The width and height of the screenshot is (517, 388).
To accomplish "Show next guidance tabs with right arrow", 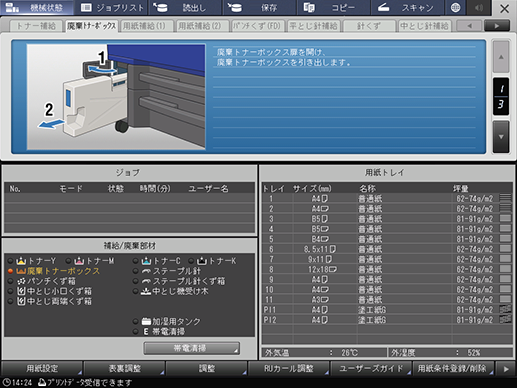I will tap(497, 26).
